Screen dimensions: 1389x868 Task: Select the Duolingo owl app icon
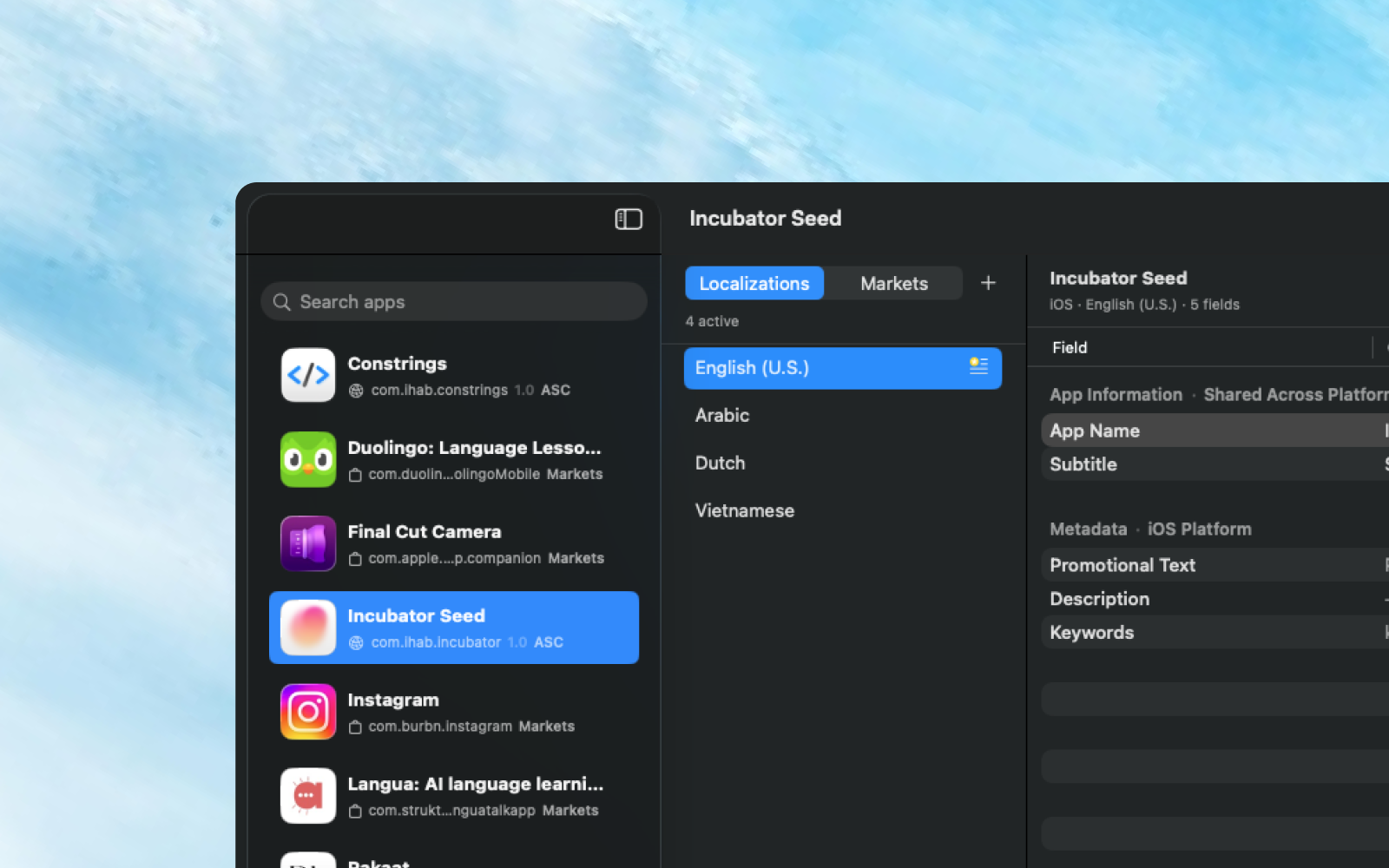point(308,459)
